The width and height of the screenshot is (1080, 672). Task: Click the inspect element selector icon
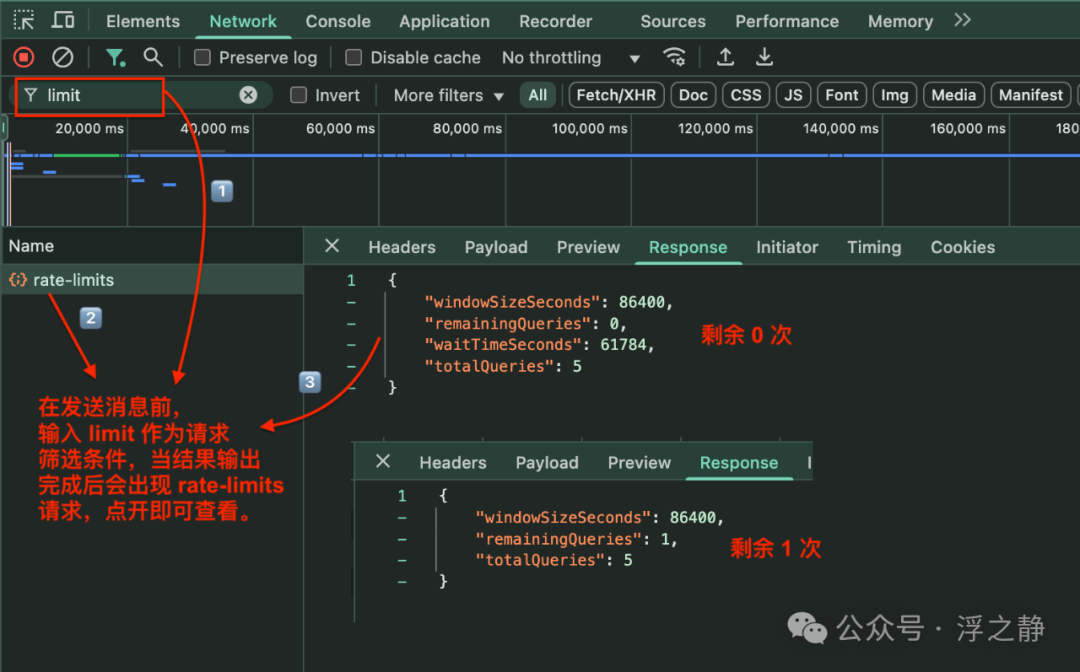point(24,20)
